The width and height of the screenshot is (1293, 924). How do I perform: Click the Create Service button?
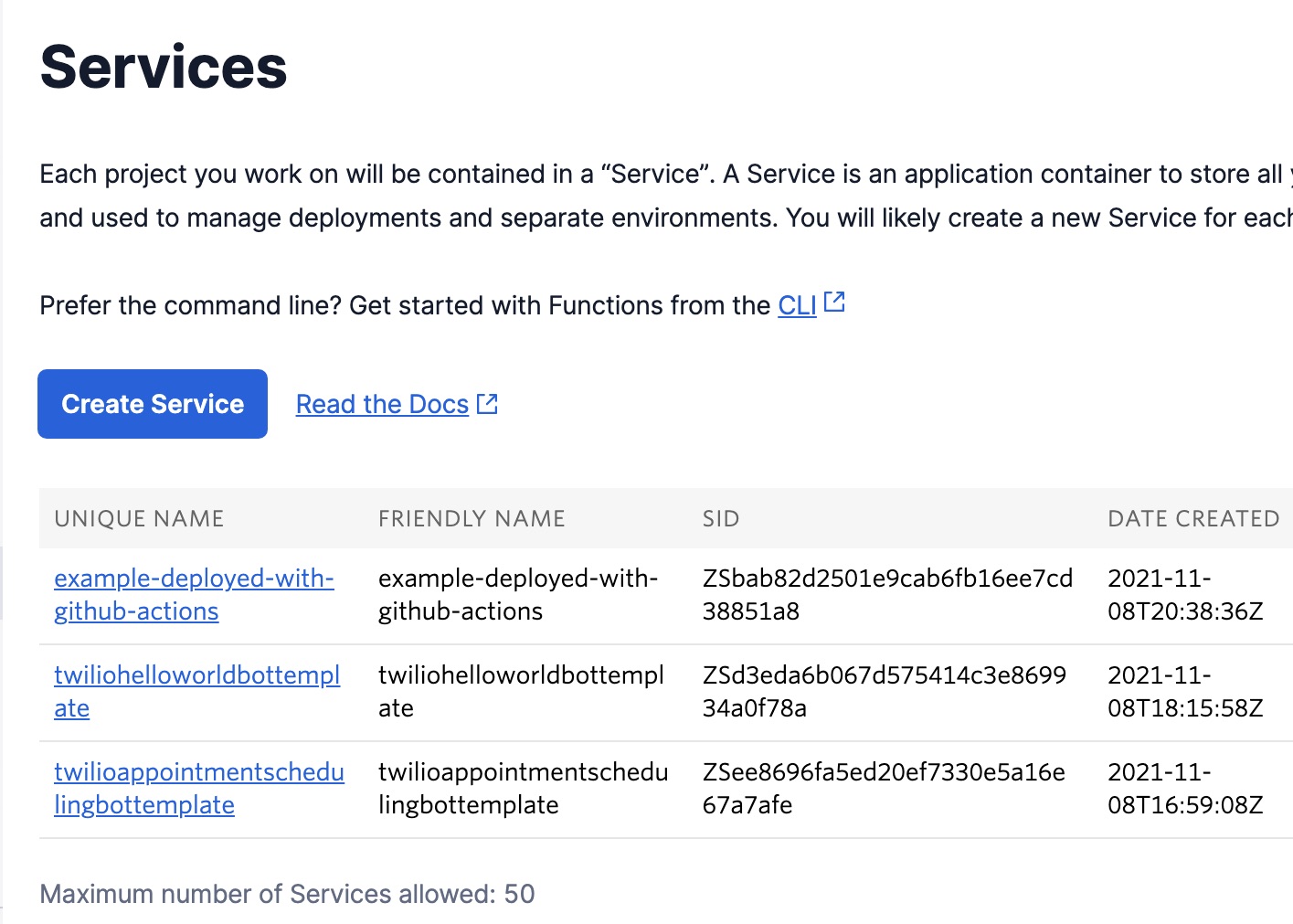153,404
